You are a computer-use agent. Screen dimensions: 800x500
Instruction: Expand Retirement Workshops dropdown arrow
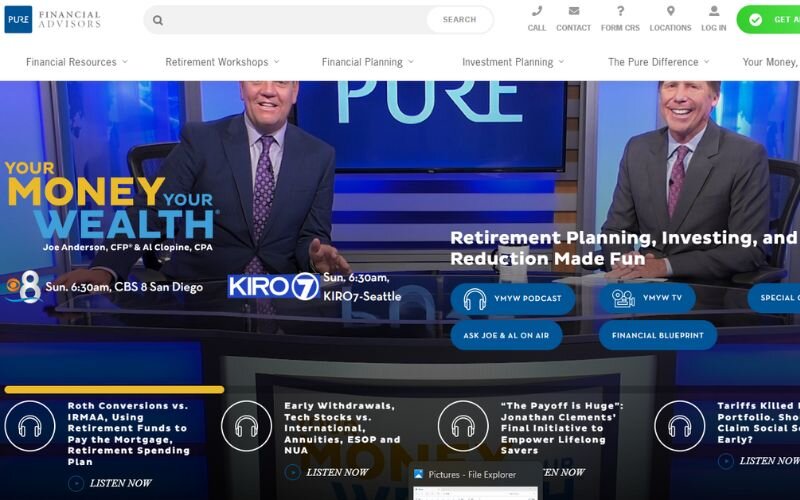(277, 62)
